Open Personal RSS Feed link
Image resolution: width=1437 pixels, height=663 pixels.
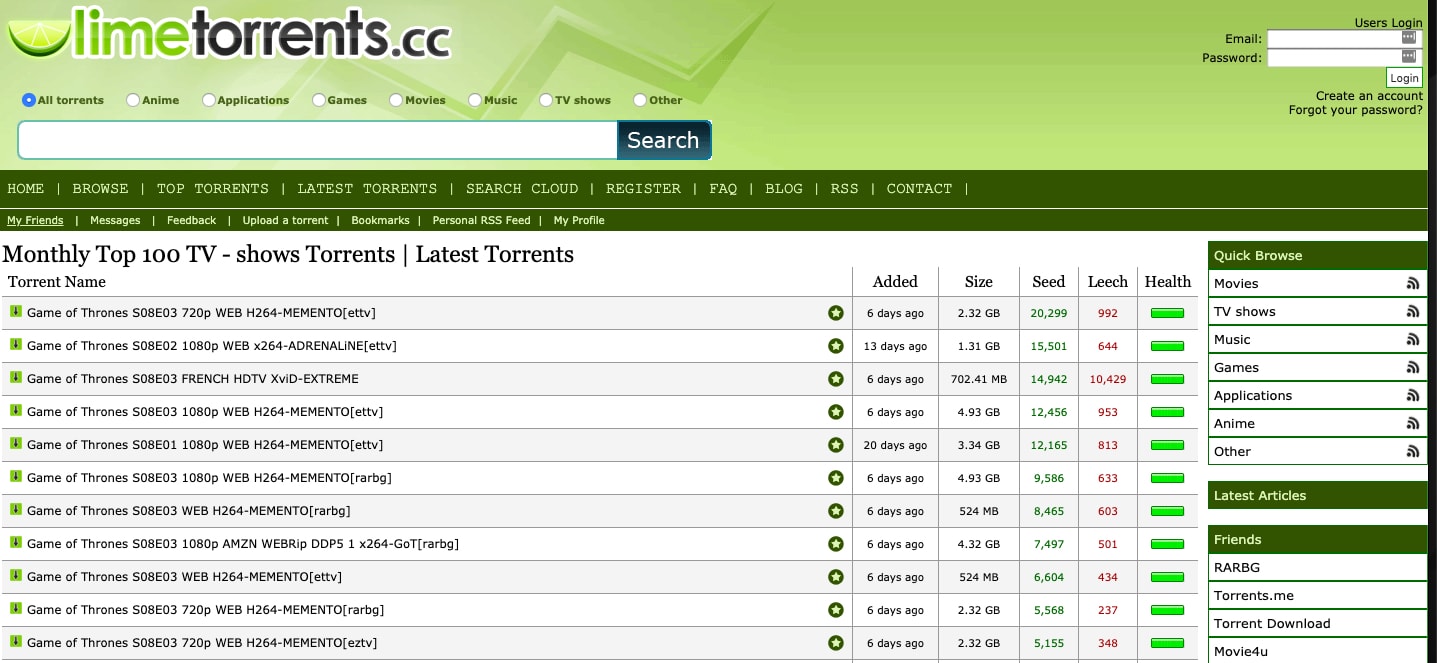481,220
